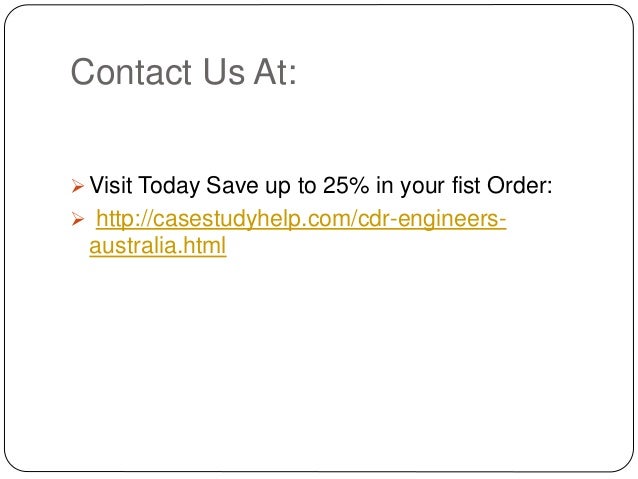Click the arrow bullet before the URL
Screen dimensions: 638x479
tap(77, 219)
